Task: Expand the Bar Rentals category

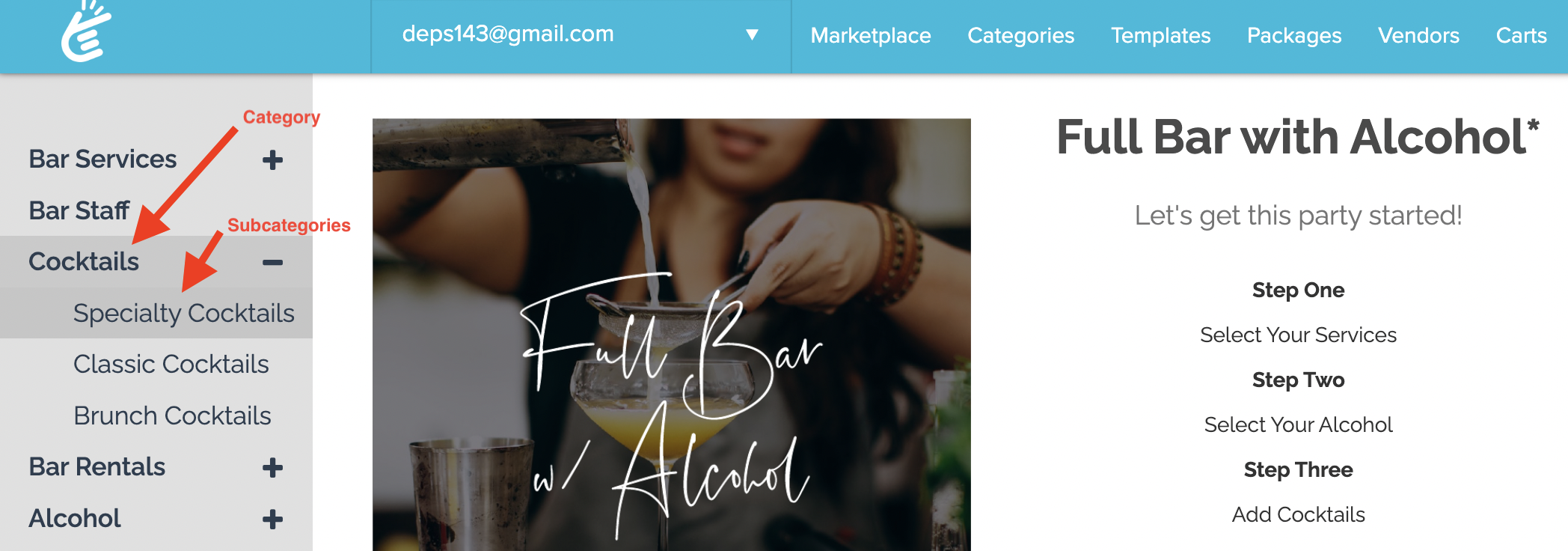Action: point(273,468)
